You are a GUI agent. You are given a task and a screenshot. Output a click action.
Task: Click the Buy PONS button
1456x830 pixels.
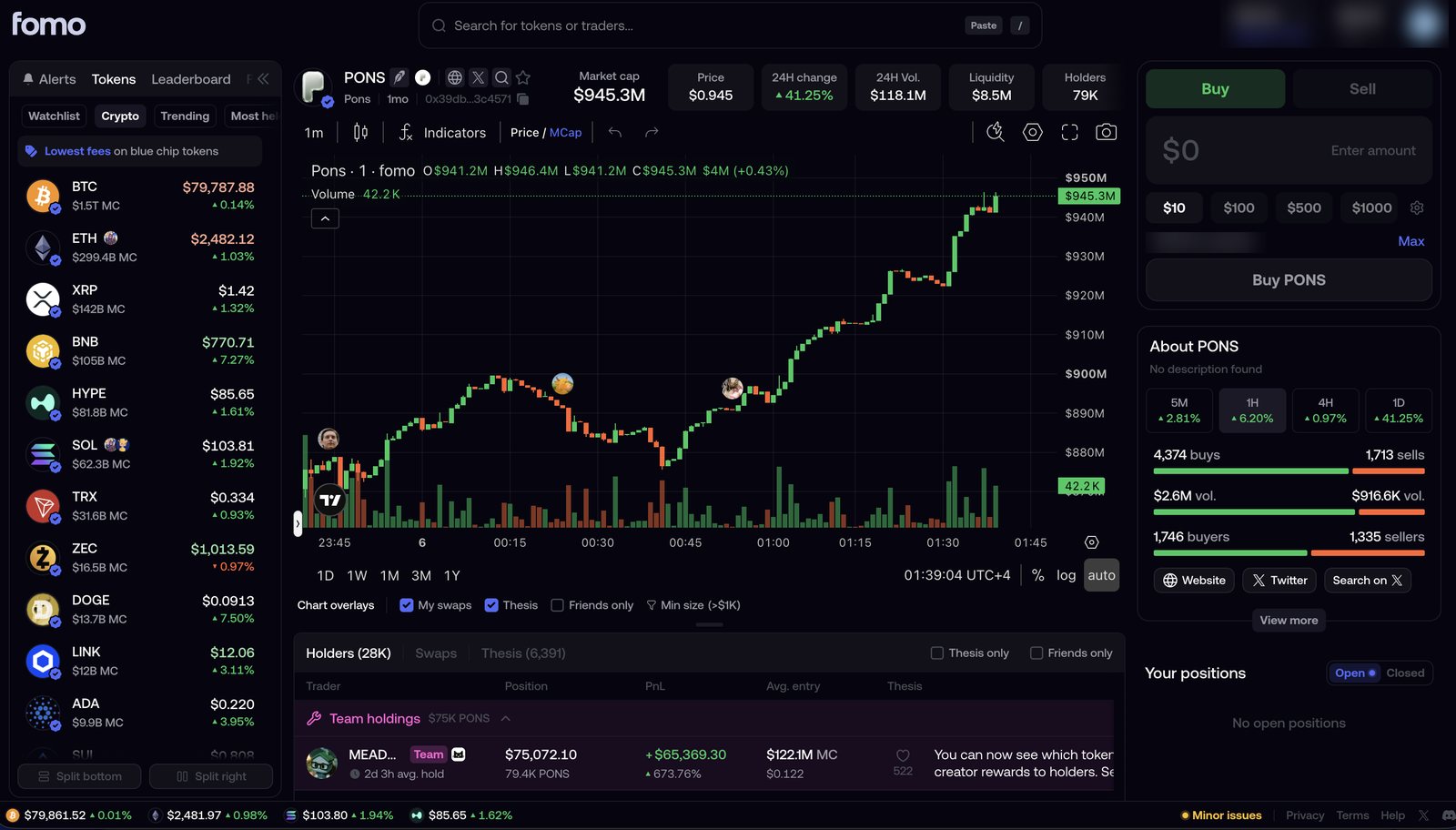tap(1289, 280)
